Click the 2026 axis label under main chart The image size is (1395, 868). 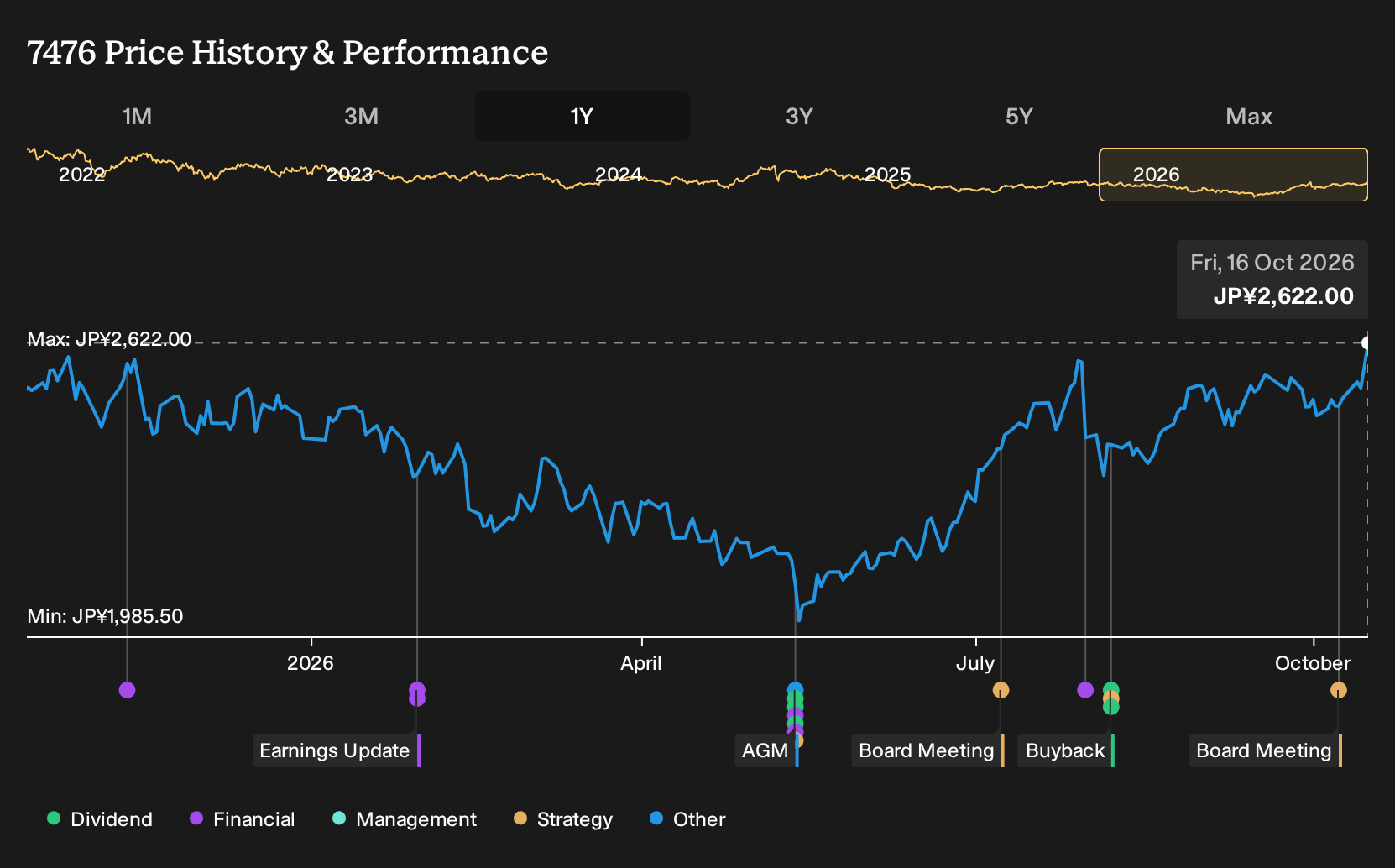tap(311, 663)
